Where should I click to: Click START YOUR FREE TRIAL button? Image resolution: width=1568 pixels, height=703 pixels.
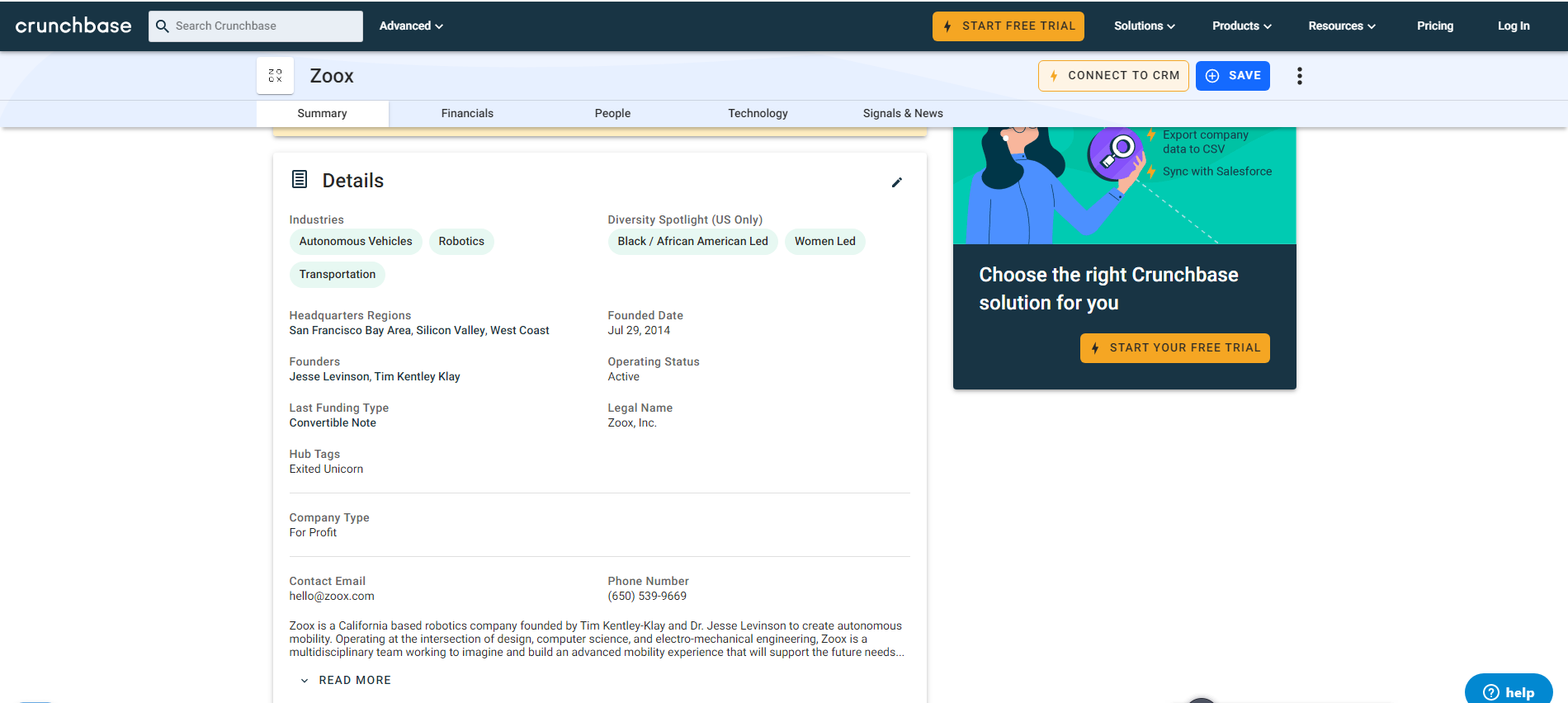1175,348
